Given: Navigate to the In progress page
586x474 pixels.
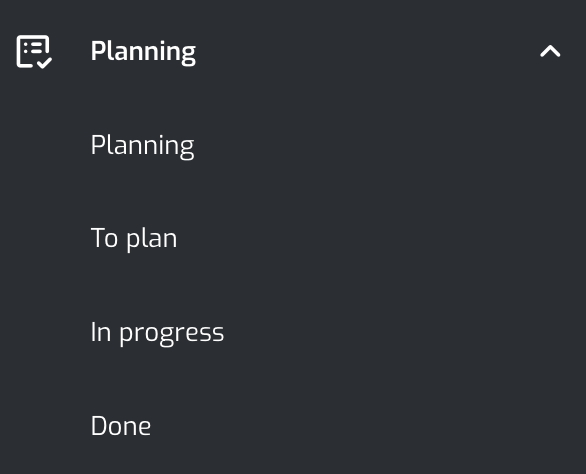Looking at the screenshot, I should tap(157, 332).
